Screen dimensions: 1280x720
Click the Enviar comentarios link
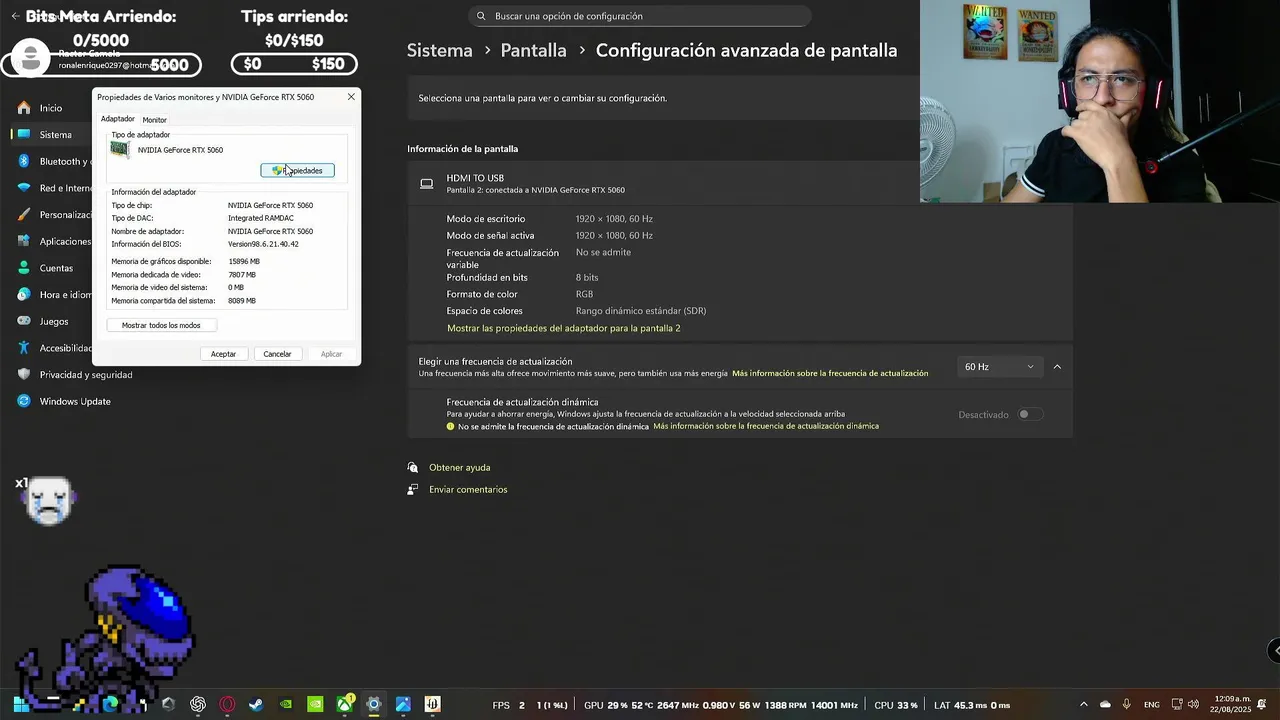point(468,489)
